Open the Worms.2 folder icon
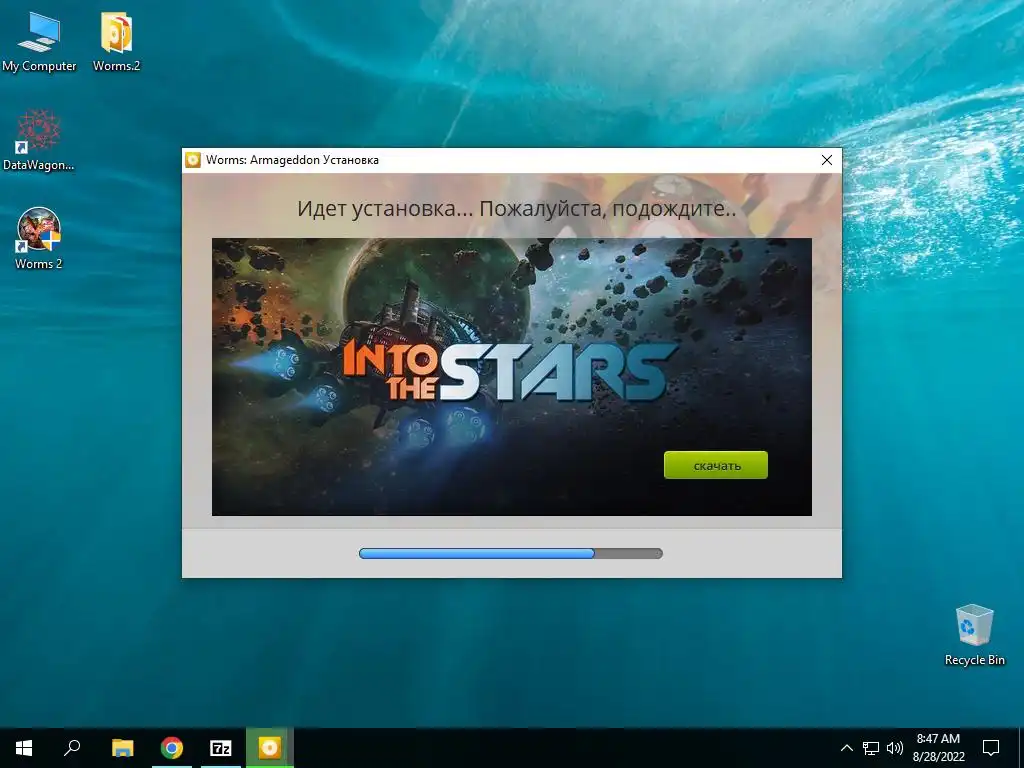This screenshot has width=1024, height=768. pos(116,40)
